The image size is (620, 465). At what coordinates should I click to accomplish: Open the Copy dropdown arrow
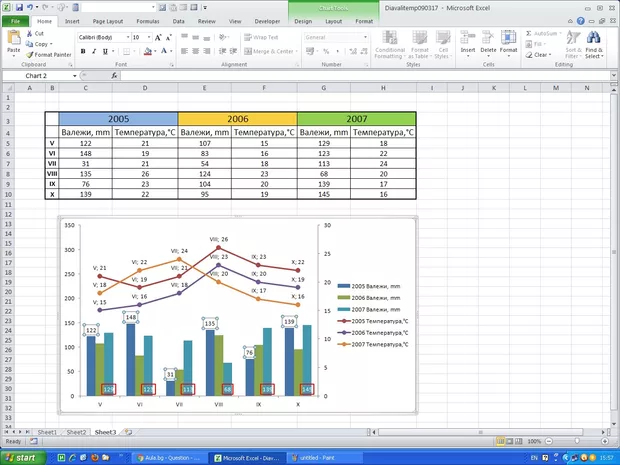point(51,44)
